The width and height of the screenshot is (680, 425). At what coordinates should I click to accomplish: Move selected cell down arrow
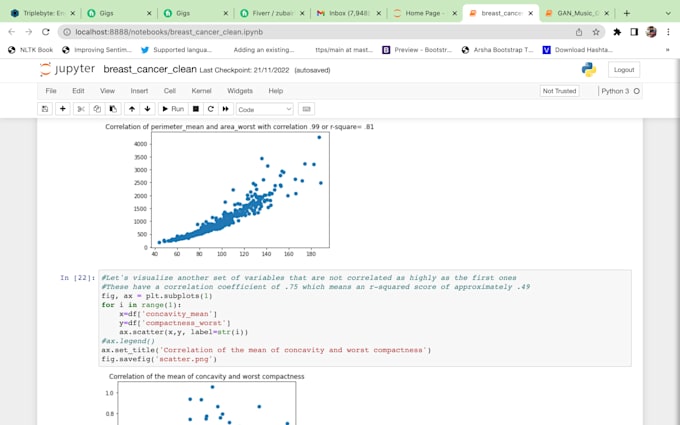coord(147,109)
